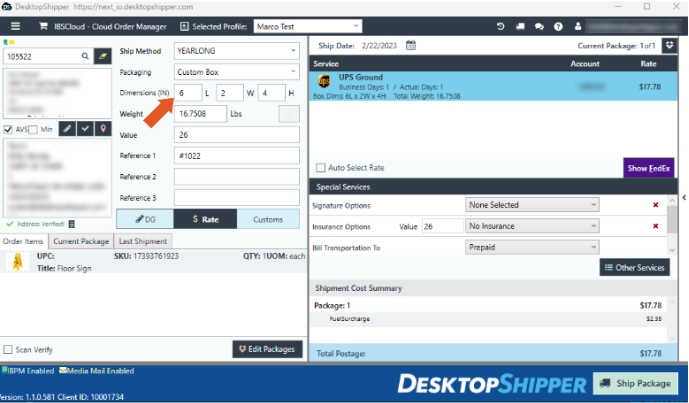Click the eraser clear order button
The height and width of the screenshot is (403, 689).
pos(102,56)
